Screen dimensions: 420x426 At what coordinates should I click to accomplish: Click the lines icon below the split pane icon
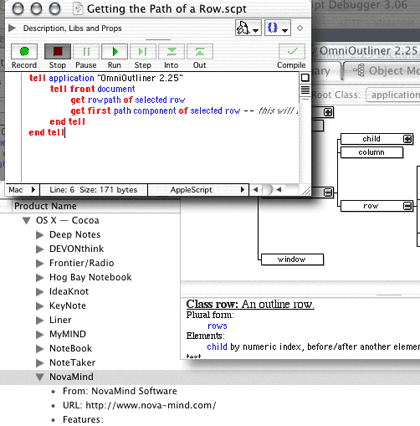pos(305,90)
